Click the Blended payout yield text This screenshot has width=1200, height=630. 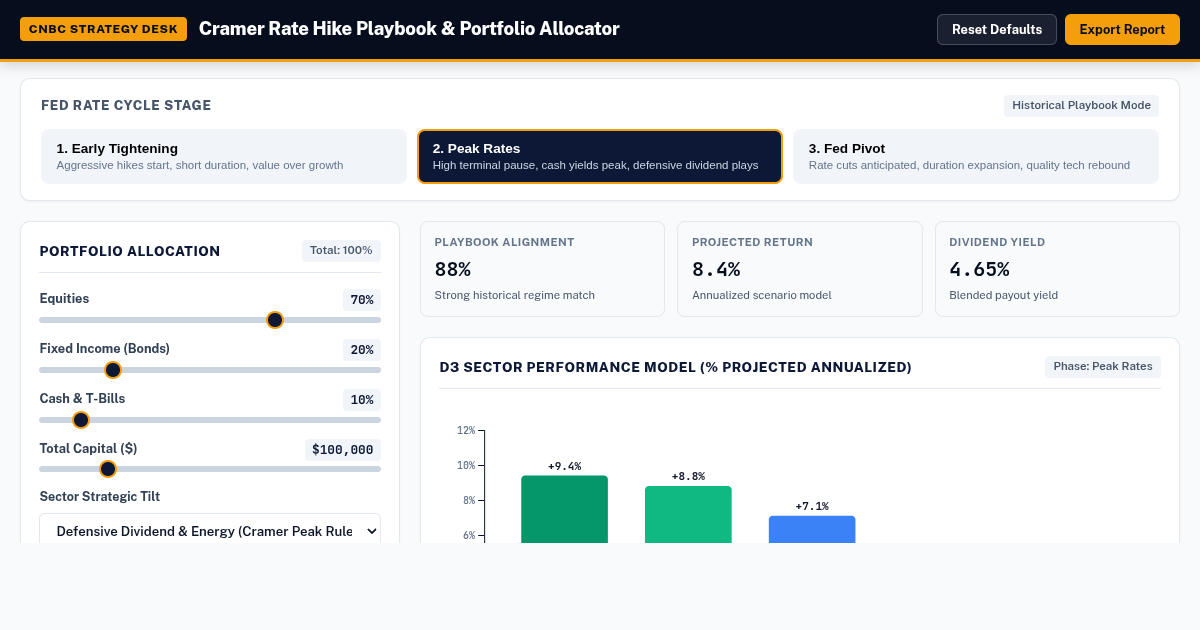tap(1004, 295)
